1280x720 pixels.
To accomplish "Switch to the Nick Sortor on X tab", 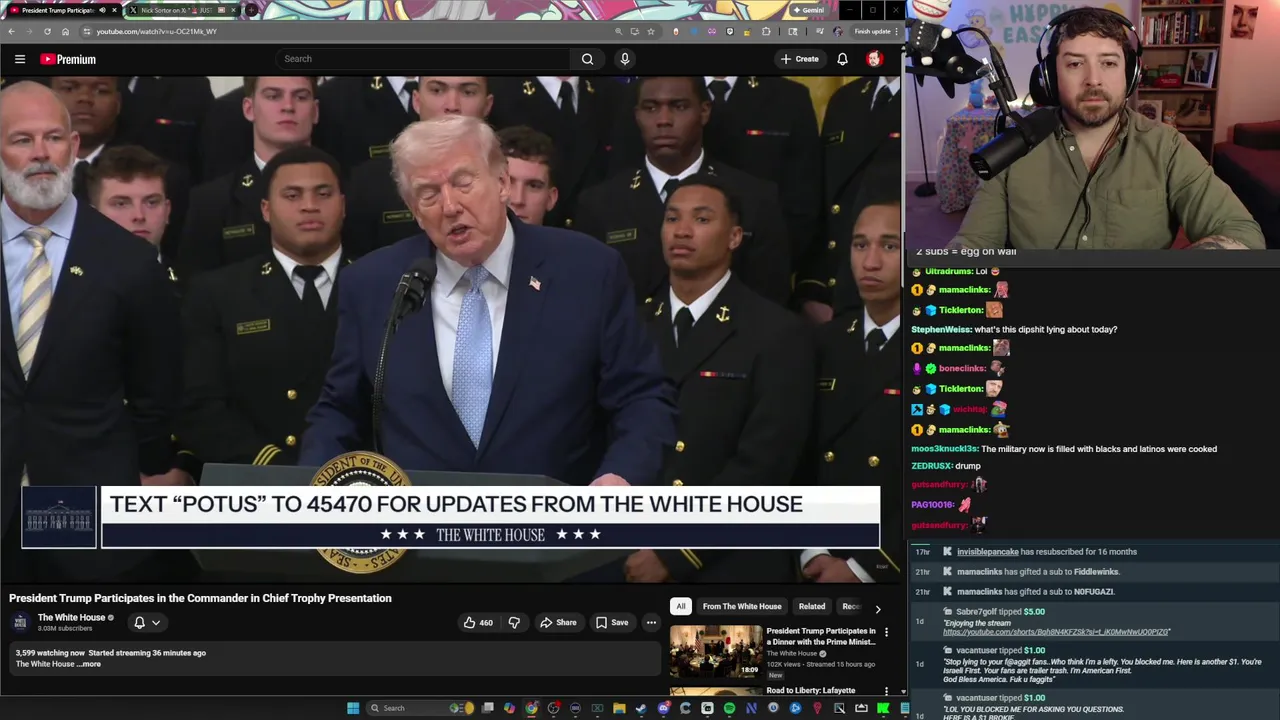I will click(176, 10).
